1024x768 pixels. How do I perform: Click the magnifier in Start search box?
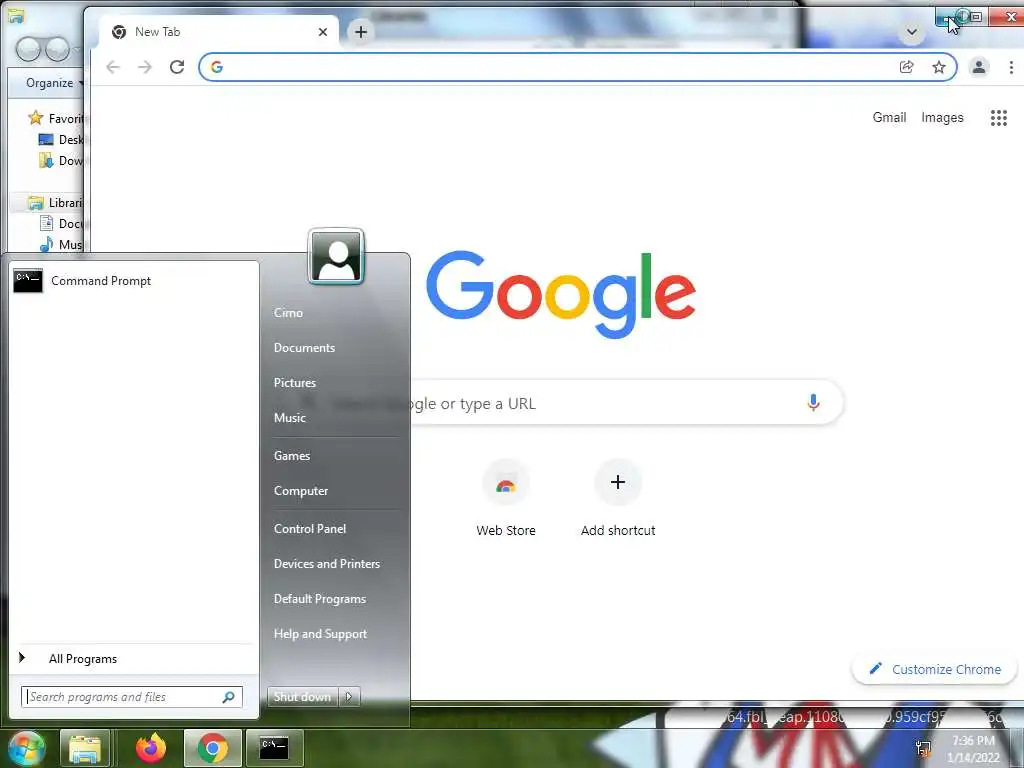[229, 697]
